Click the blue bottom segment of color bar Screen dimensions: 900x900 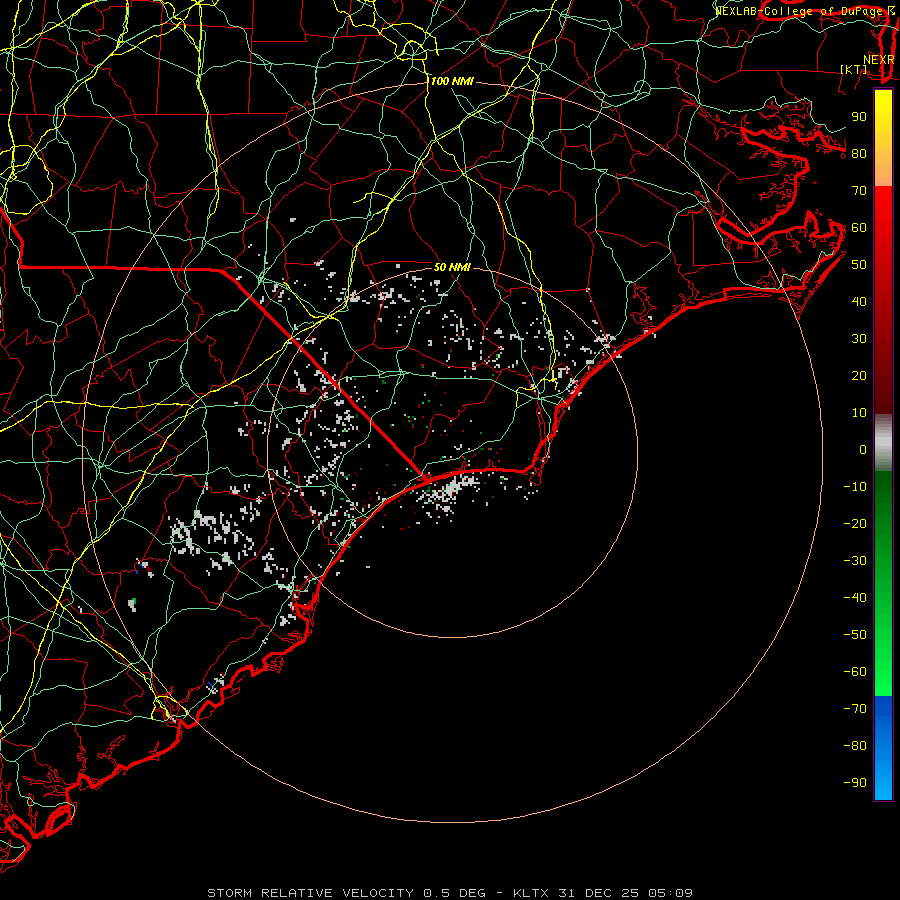click(883, 748)
